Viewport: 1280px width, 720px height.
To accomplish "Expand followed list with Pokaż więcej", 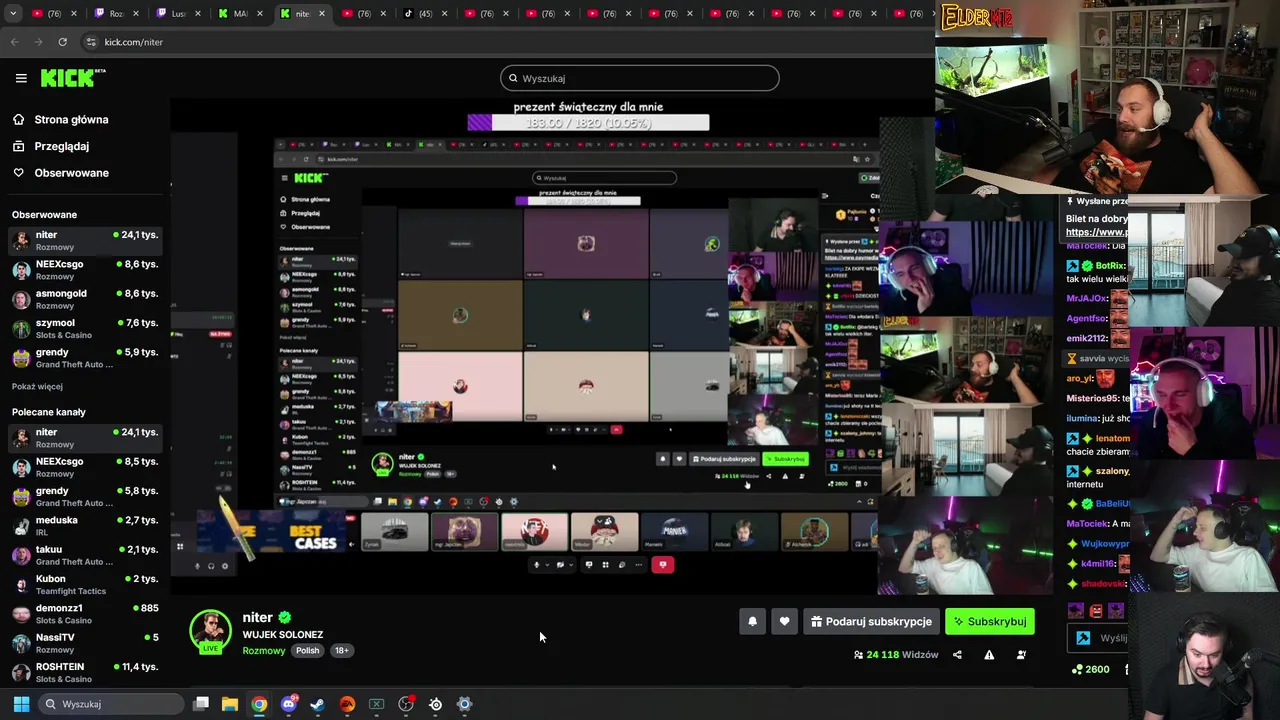I will (37, 387).
